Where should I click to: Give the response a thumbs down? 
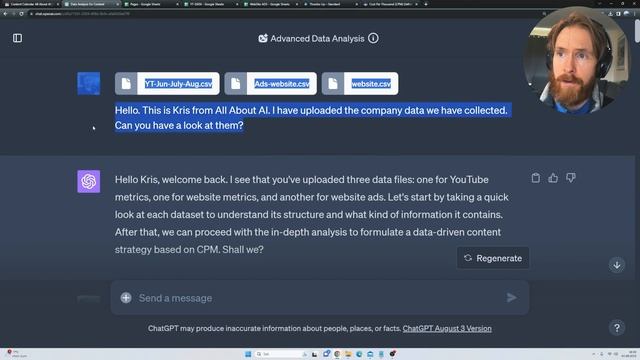(x=571, y=178)
